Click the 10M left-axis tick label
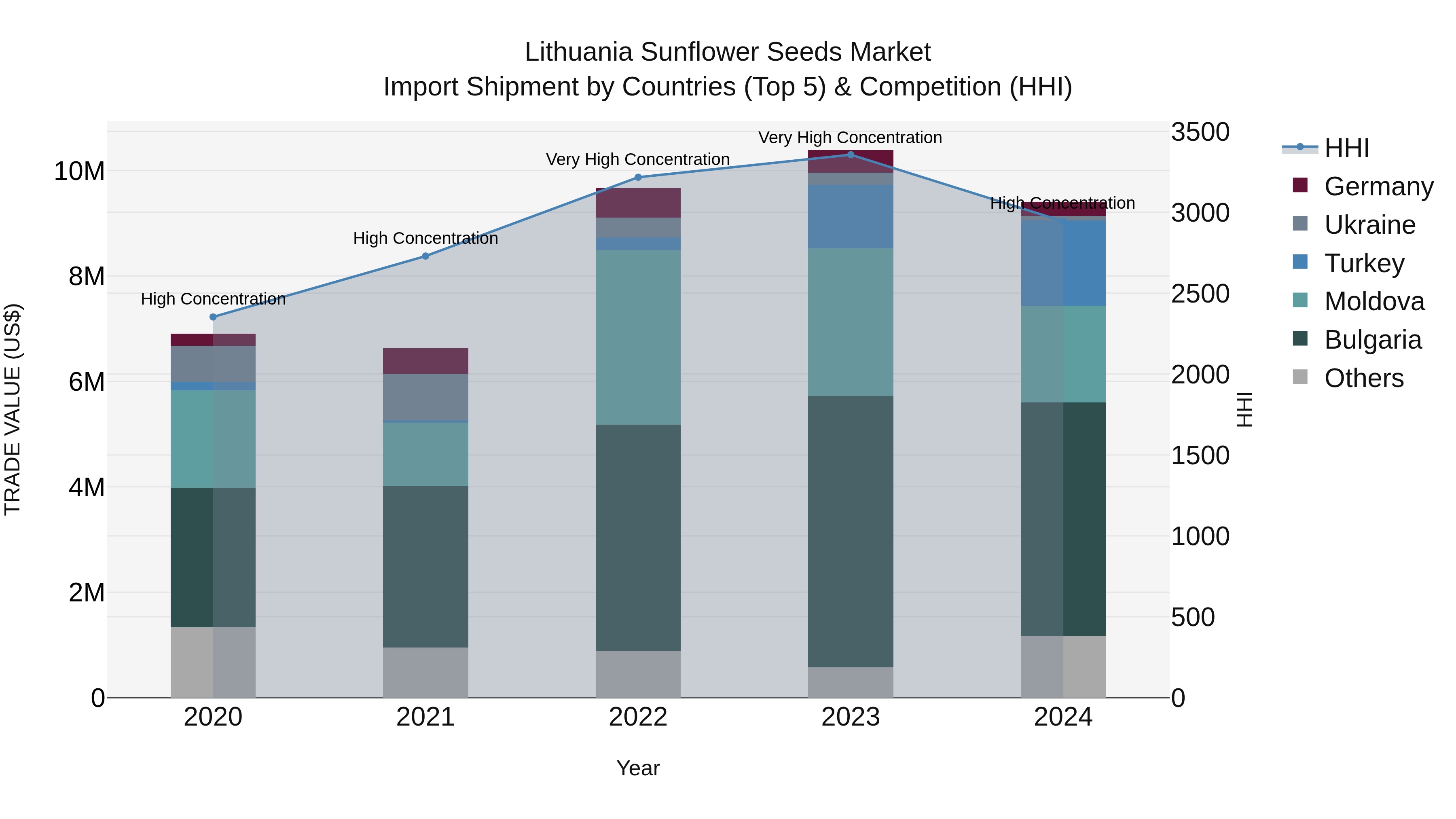This screenshot has height=819, width=1456. pos(79,171)
